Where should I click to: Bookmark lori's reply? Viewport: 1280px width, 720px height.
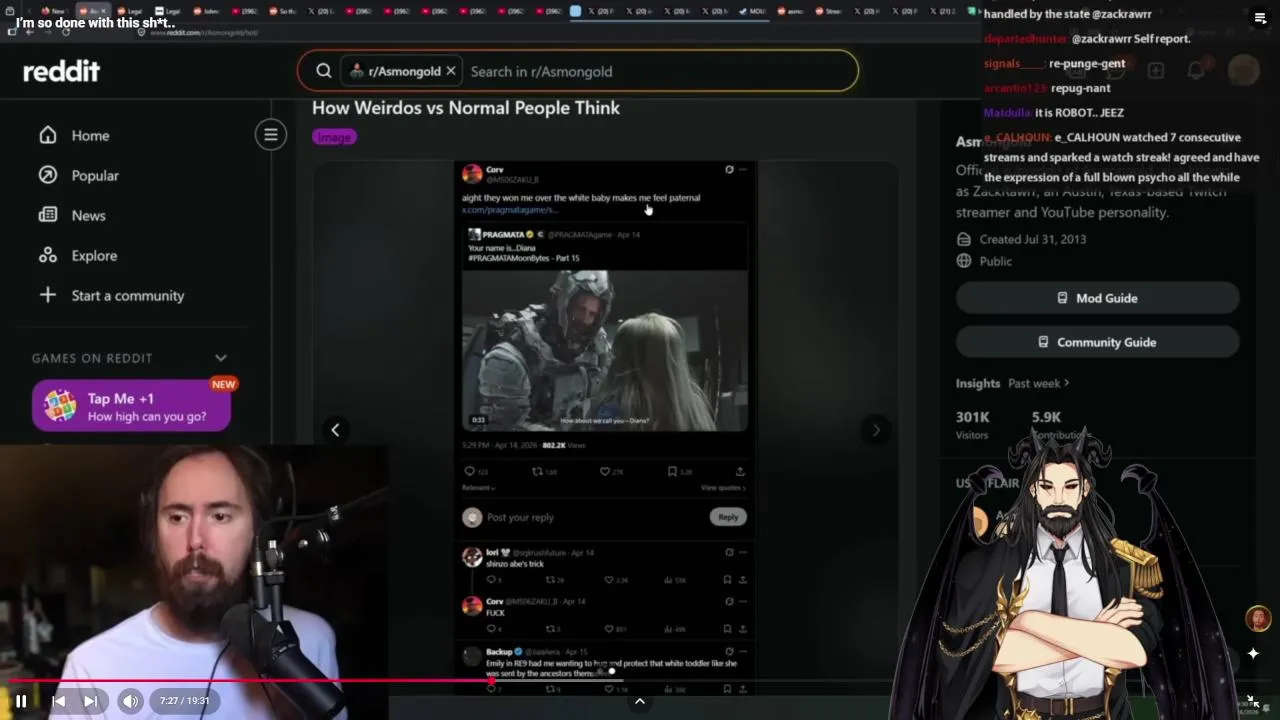click(727, 580)
